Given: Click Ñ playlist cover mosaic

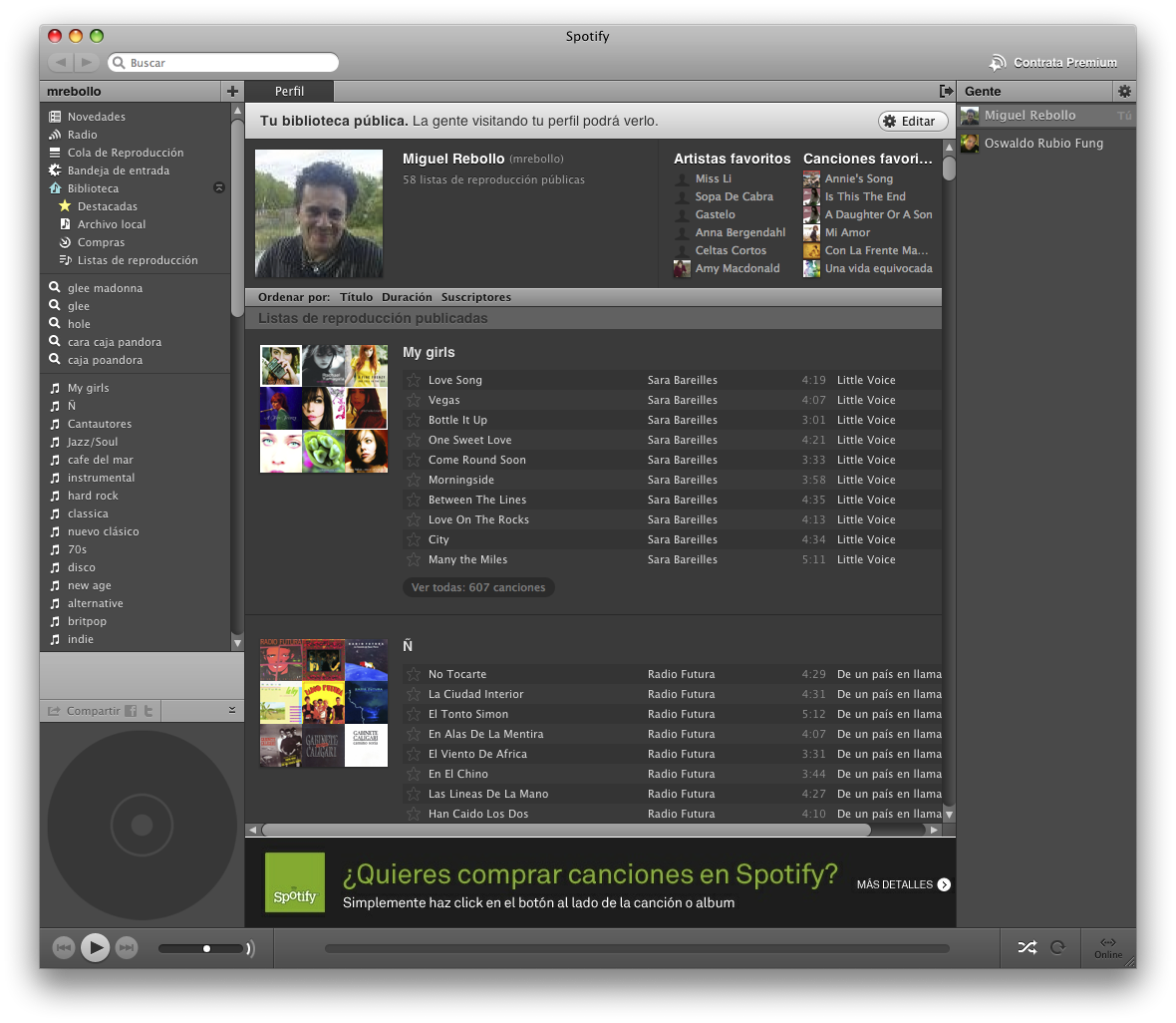Looking at the screenshot, I should (323, 703).
